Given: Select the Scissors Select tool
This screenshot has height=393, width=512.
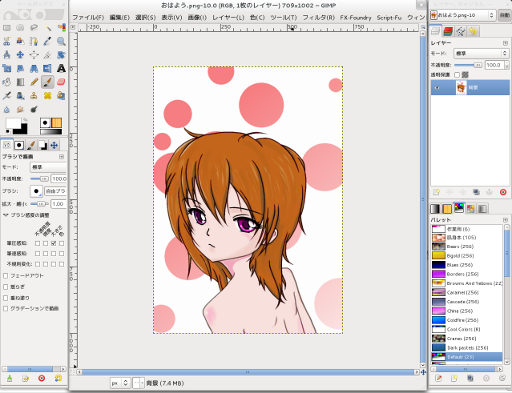Looking at the screenshot, I should tap(7, 41).
